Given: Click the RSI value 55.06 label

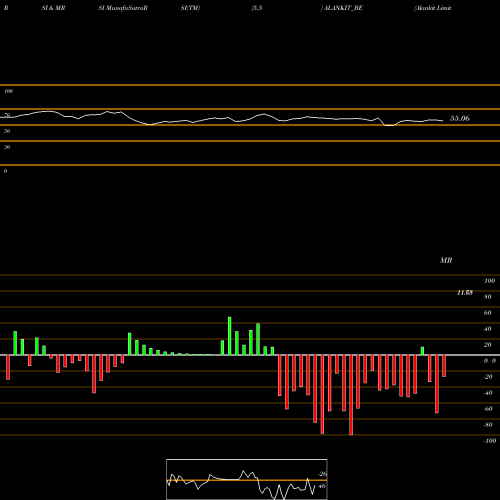Looking at the screenshot, I should [460, 118].
